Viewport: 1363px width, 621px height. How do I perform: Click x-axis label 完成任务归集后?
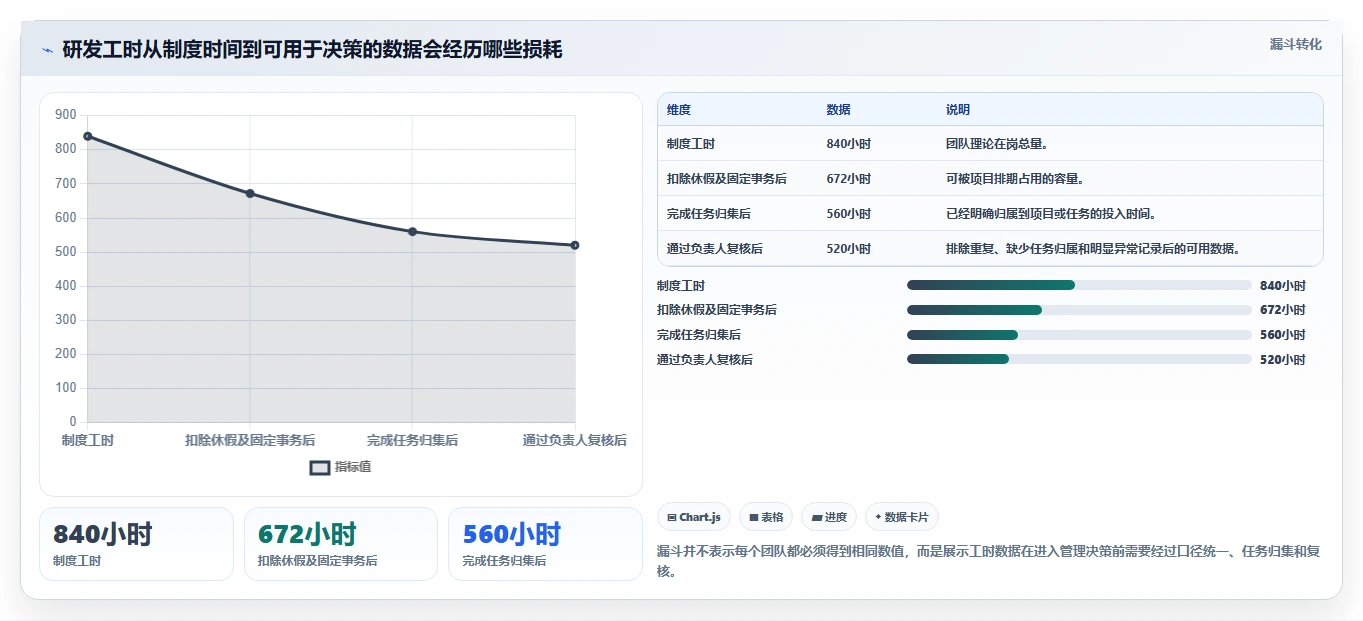tap(412, 440)
